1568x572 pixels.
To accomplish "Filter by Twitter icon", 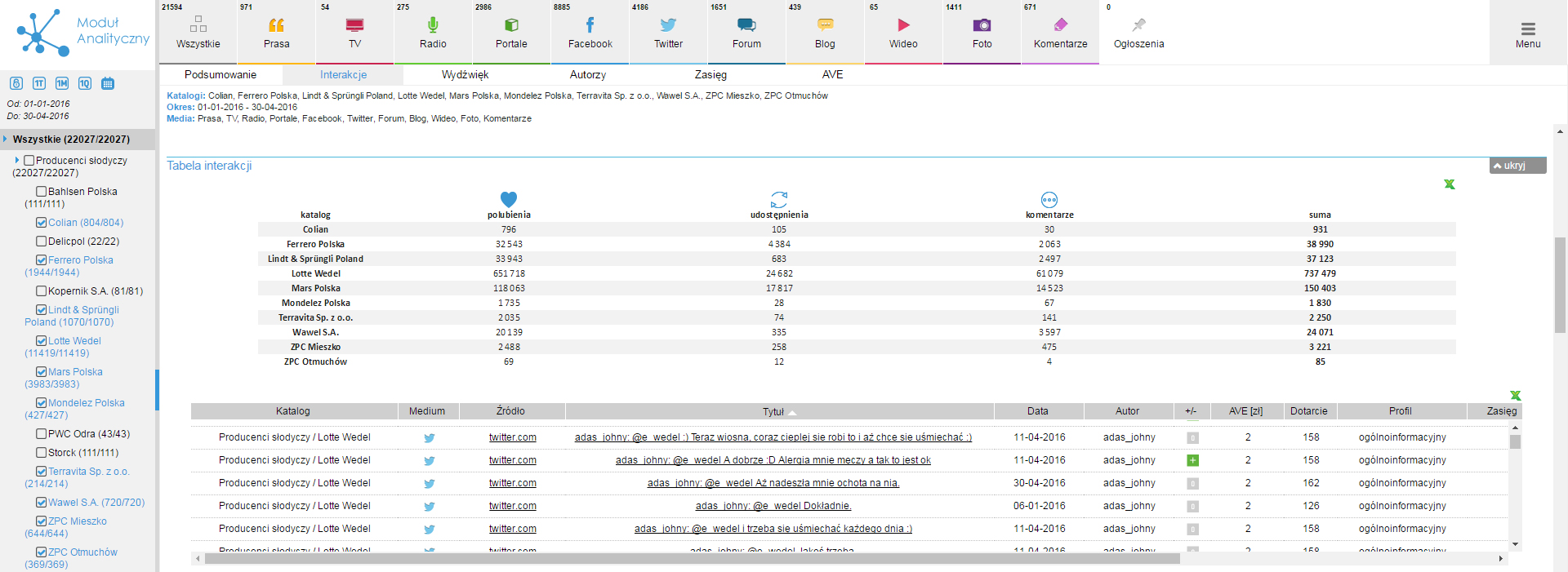I will tap(668, 25).
